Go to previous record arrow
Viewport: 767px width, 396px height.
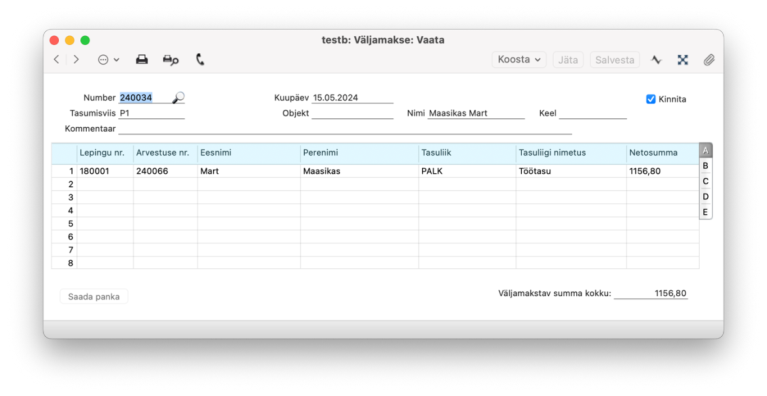pos(56,60)
